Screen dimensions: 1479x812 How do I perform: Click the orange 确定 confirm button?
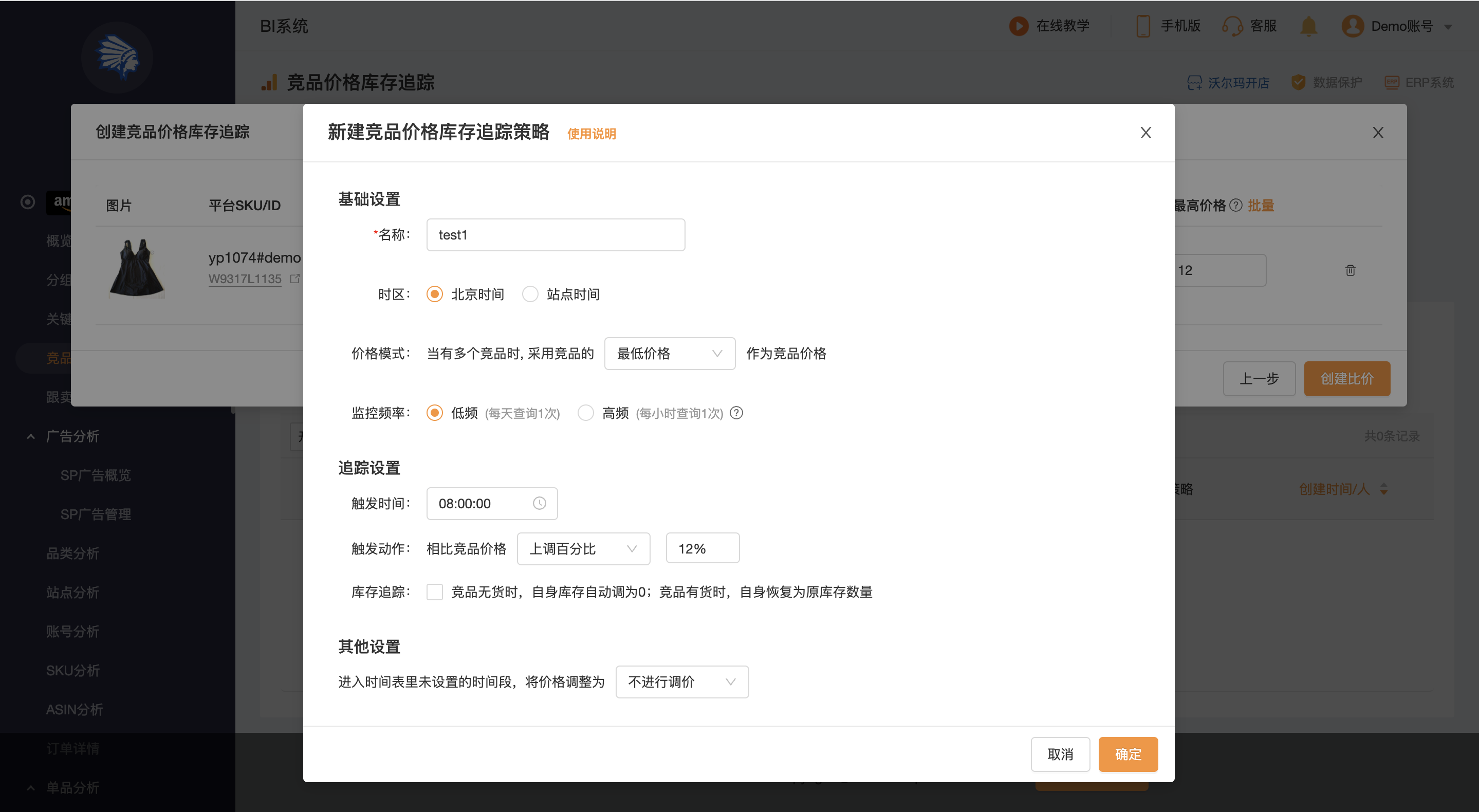click(x=1127, y=754)
